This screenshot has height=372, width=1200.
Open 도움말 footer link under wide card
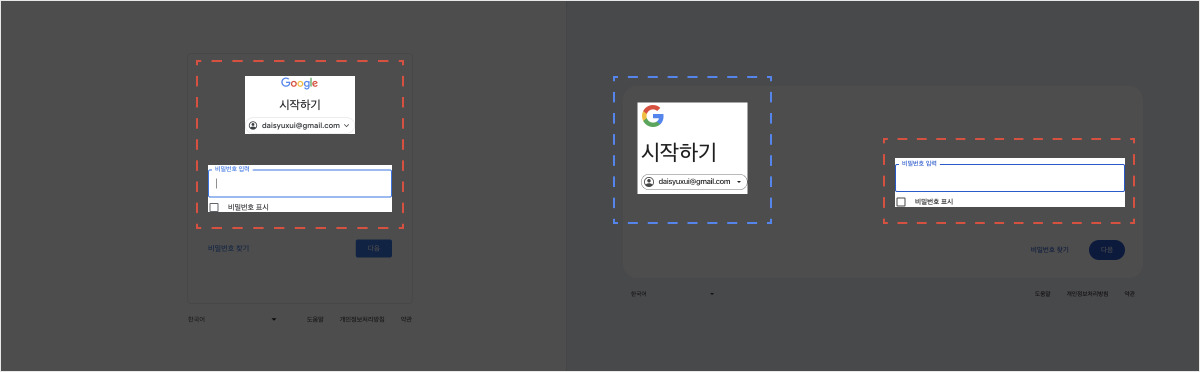(1043, 294)
